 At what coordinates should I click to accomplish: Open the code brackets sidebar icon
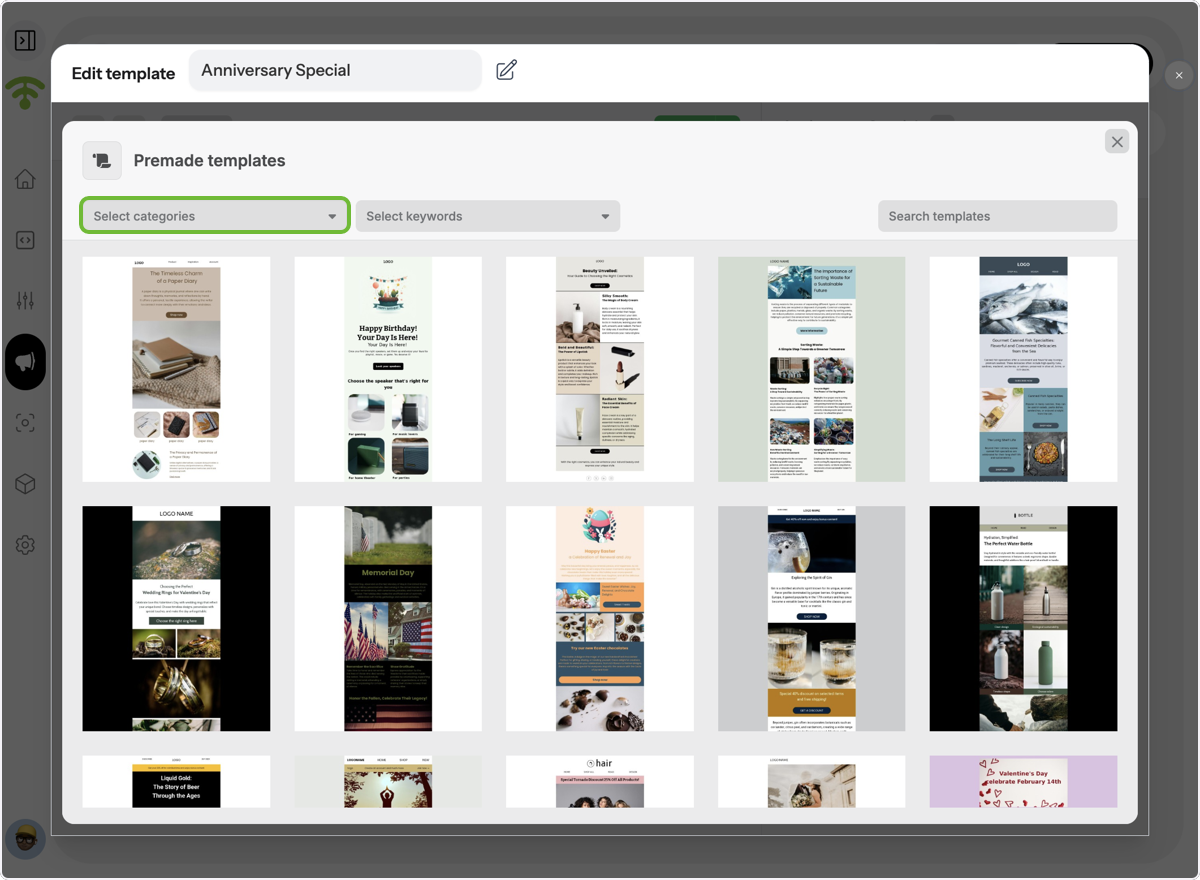(x=25, y=240)
